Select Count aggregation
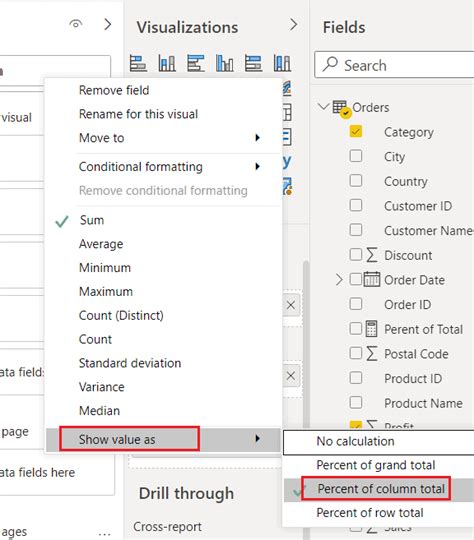Screen dimensions: 474x540 click(x=164, y=339)
